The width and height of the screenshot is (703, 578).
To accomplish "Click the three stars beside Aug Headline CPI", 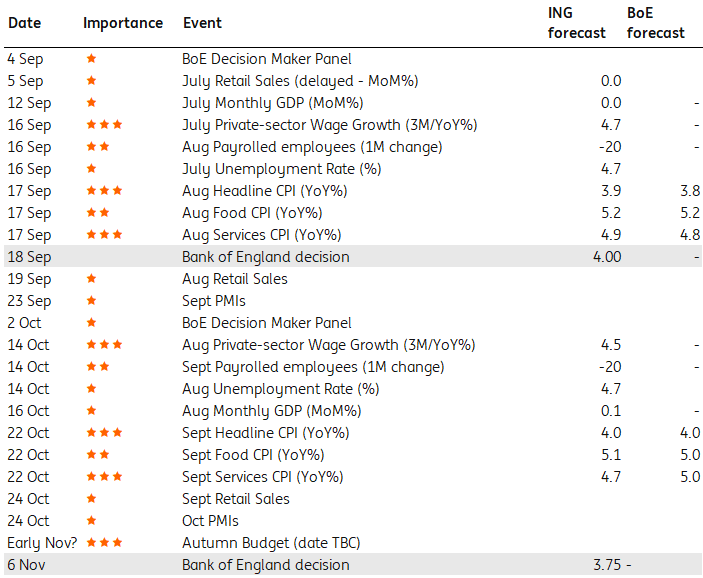I will tap(104, 191).
